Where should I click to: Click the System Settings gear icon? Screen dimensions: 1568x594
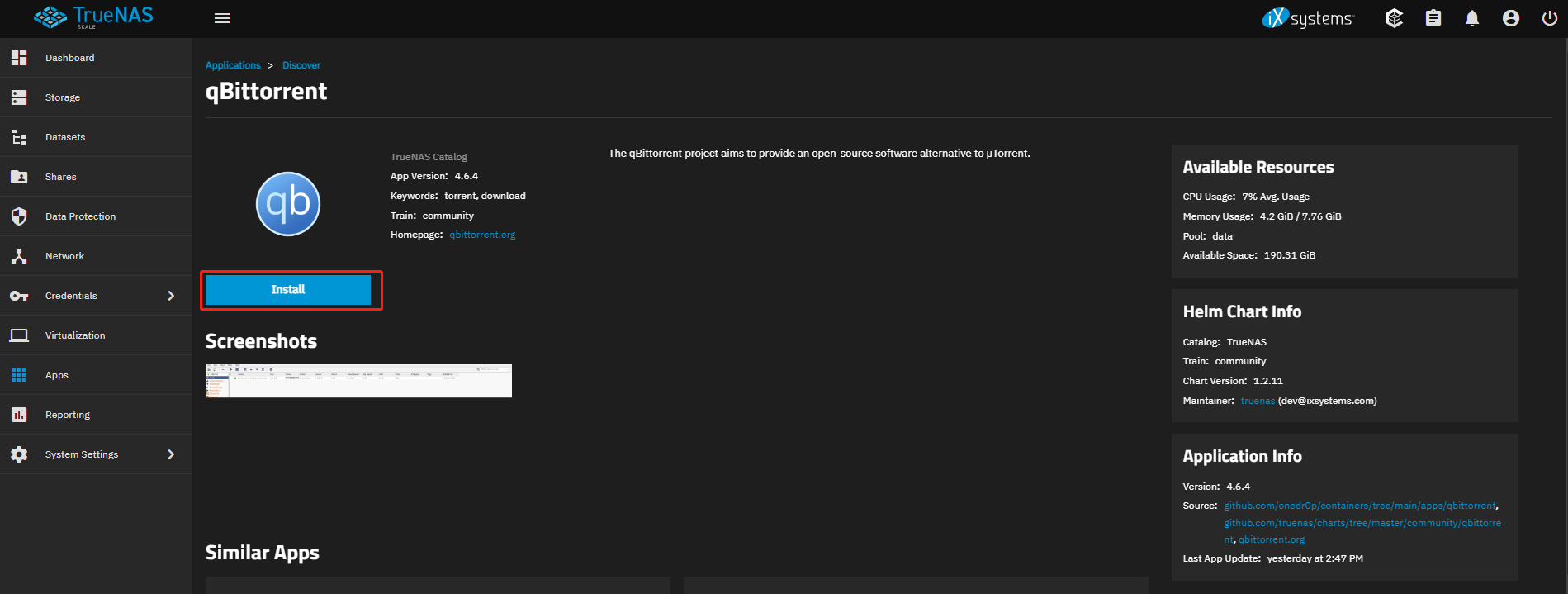tap(19, 454)
